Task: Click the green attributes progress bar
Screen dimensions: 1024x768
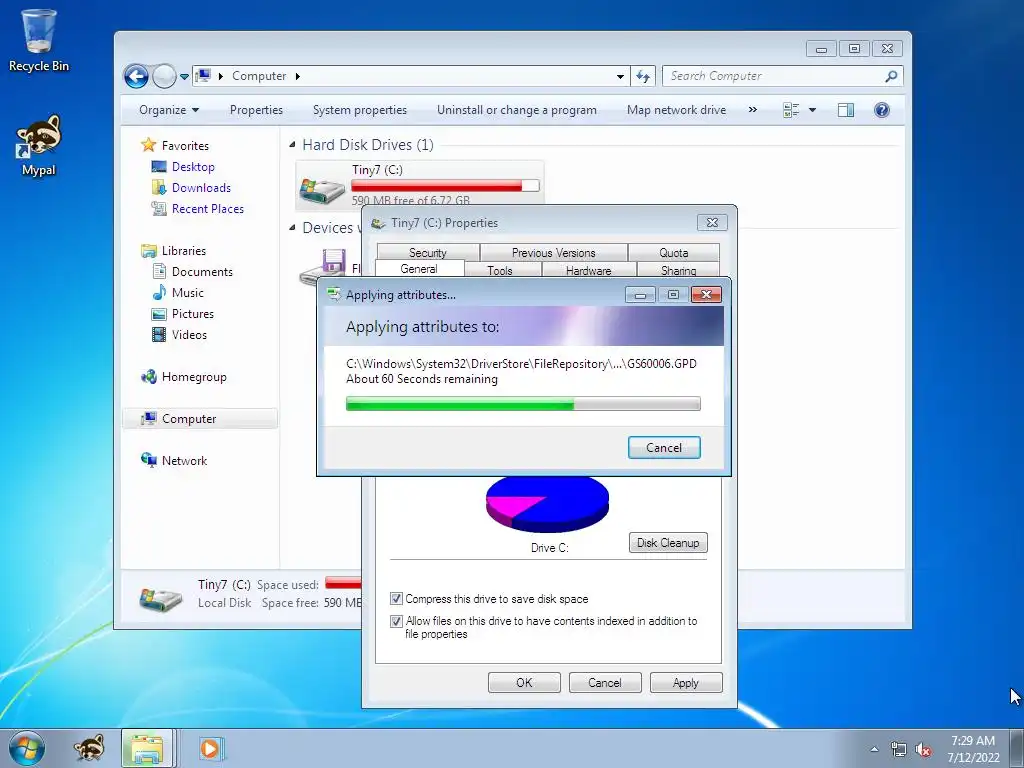Action: (x=523, y=404)
